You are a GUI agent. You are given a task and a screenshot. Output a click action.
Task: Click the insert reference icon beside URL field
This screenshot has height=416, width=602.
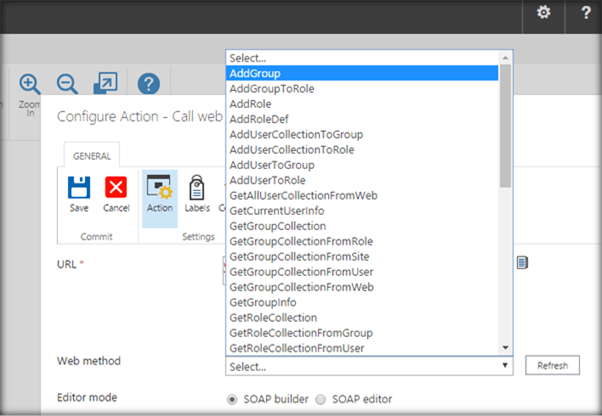pyautogui.click(x=522, y=263)
